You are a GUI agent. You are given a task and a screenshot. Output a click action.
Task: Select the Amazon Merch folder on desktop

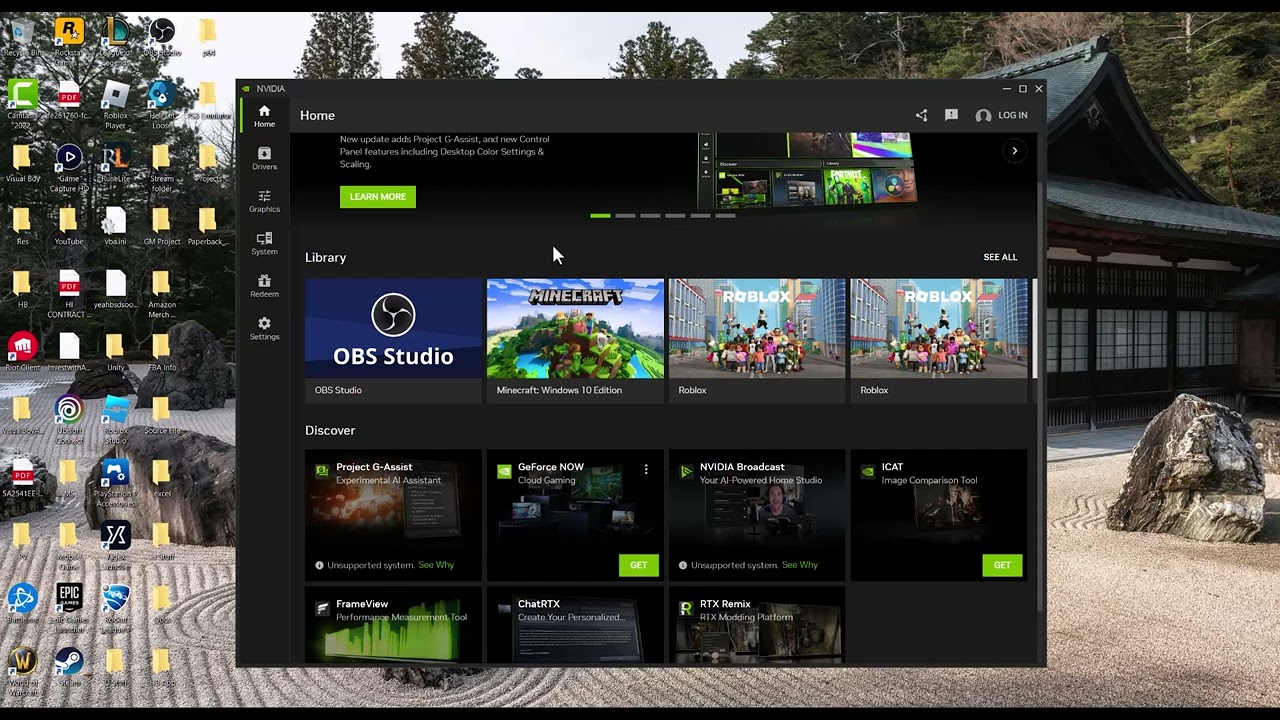point(161,294)
